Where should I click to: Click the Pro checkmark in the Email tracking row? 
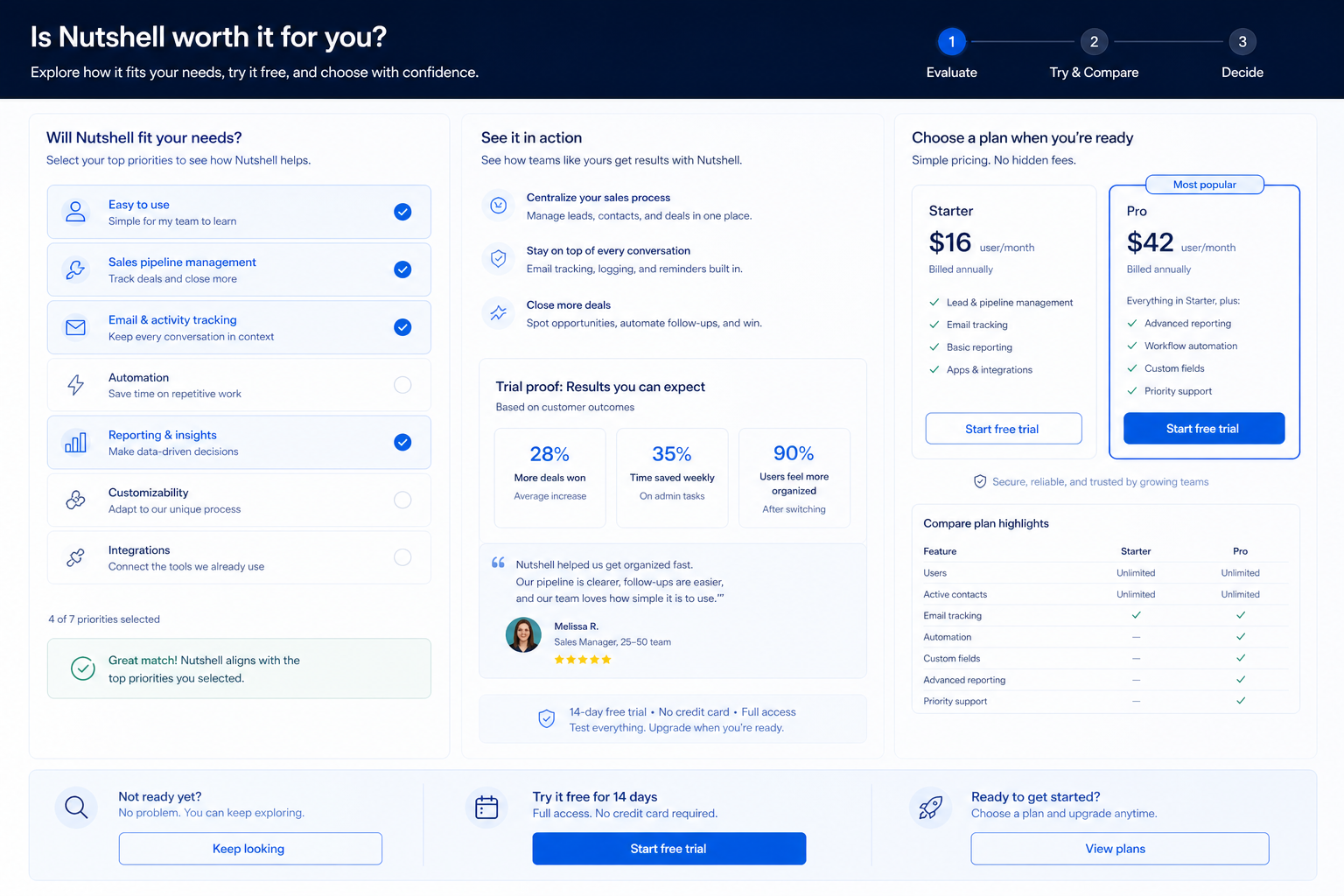pyautogui.click(x=1241, y=615)
